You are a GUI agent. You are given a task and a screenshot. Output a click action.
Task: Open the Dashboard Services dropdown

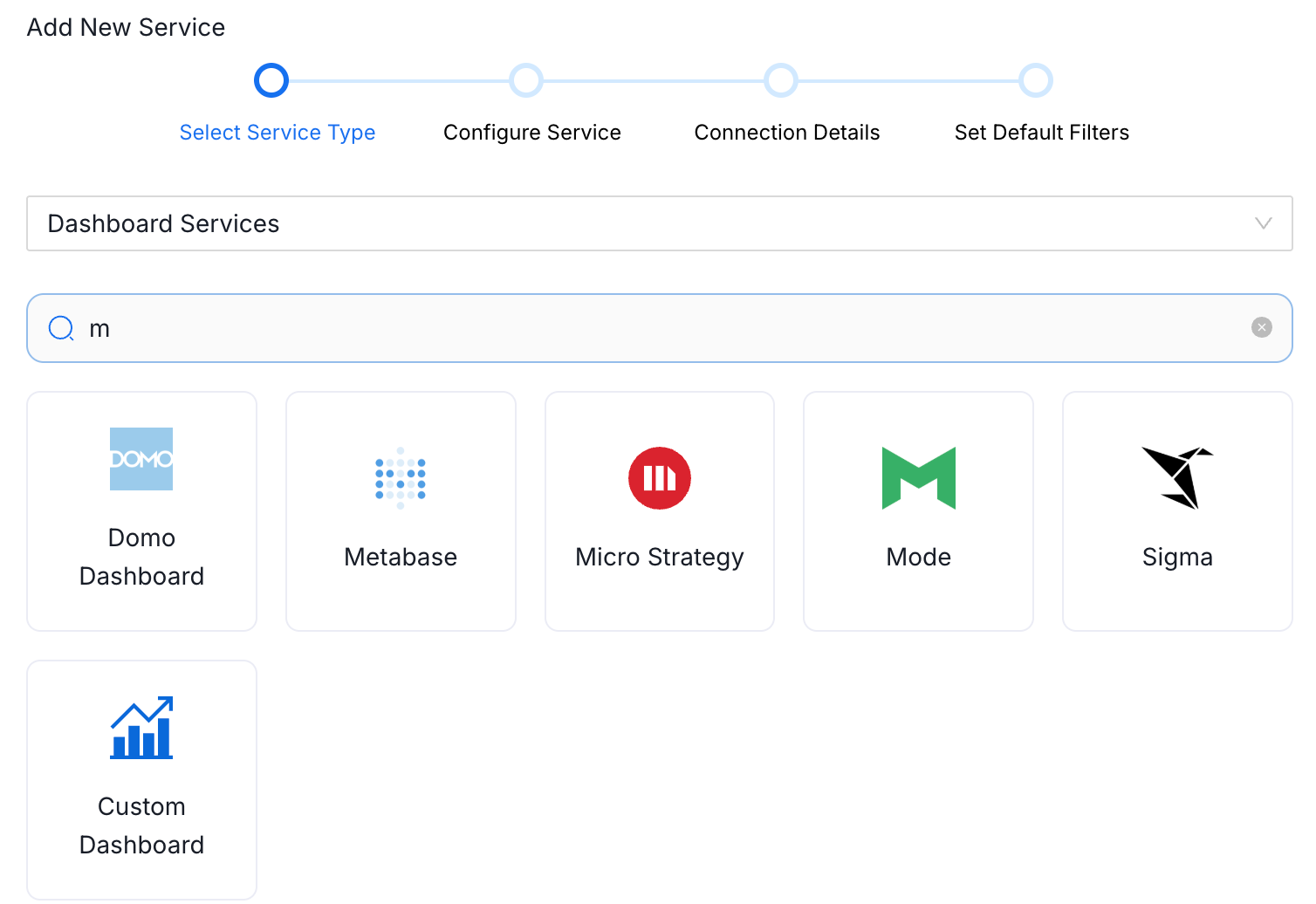(x=660, y=223)
